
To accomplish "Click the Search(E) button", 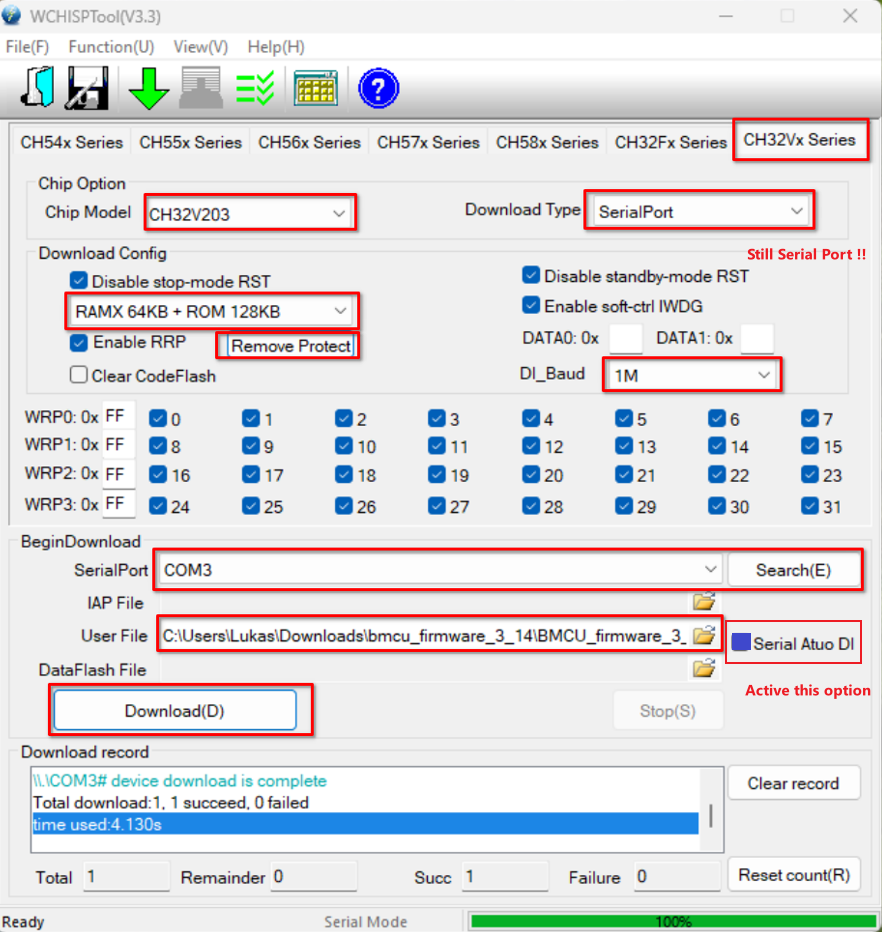I will tap(793, 570).
